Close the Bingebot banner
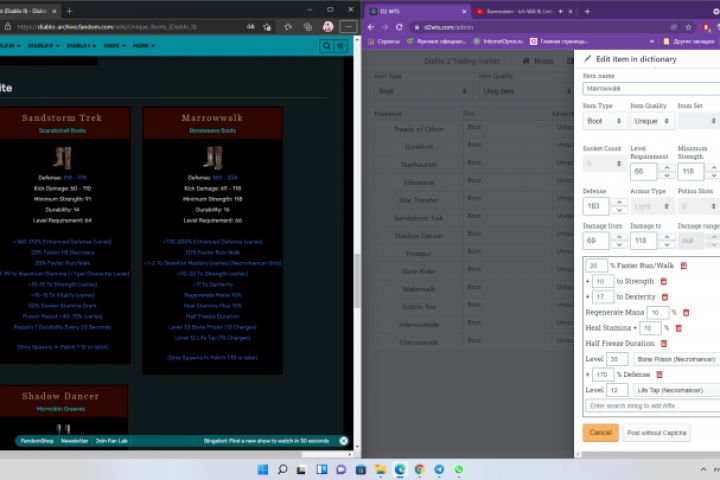 [x=343, y=441]
